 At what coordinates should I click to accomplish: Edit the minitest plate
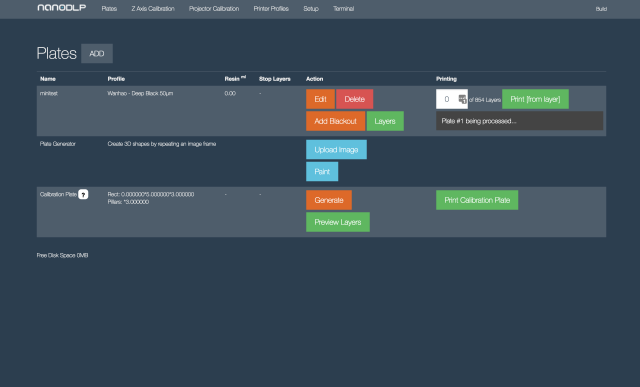coord(320,99)
